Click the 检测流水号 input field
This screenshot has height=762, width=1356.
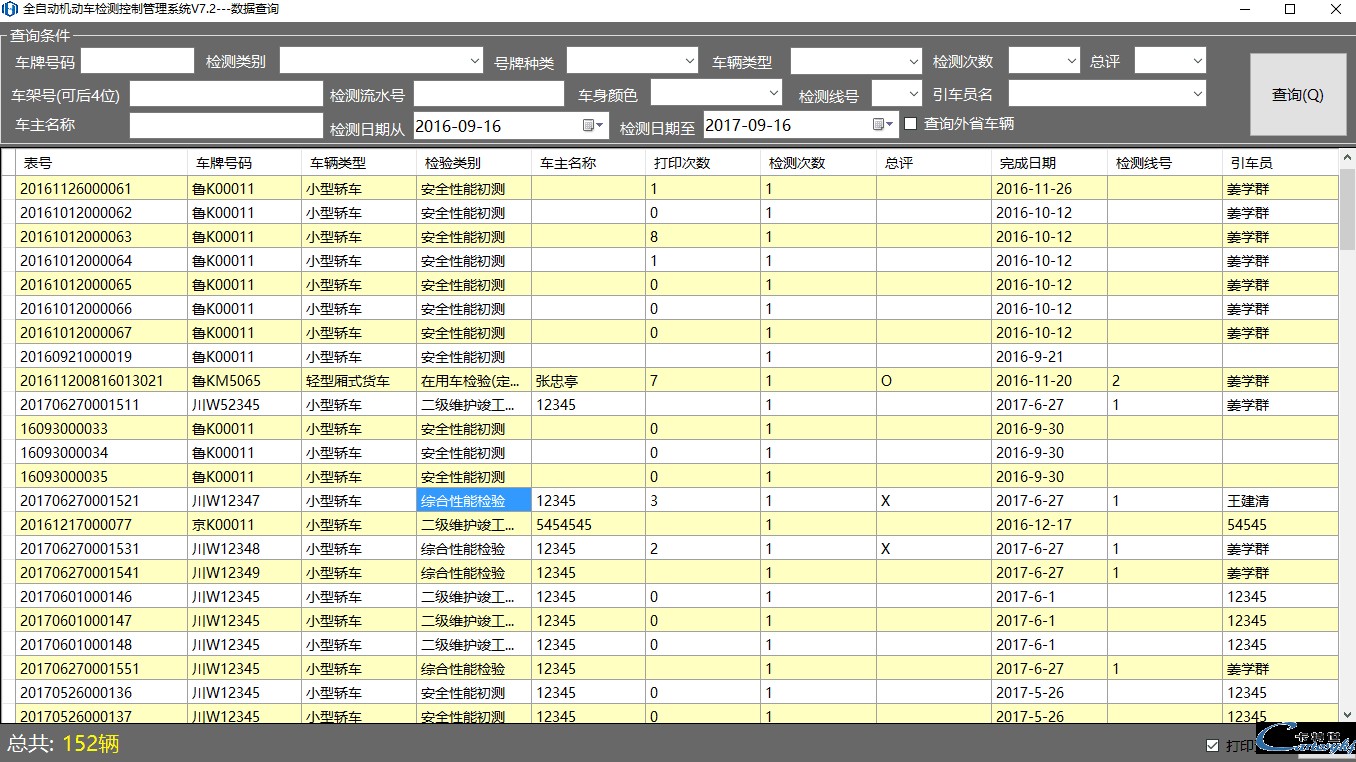click(x=489, y=94)
